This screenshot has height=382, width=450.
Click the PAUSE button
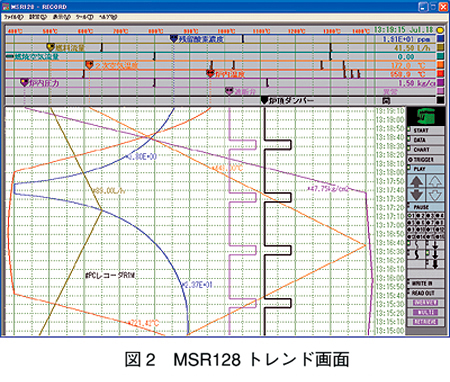click(x=425, y=207)
